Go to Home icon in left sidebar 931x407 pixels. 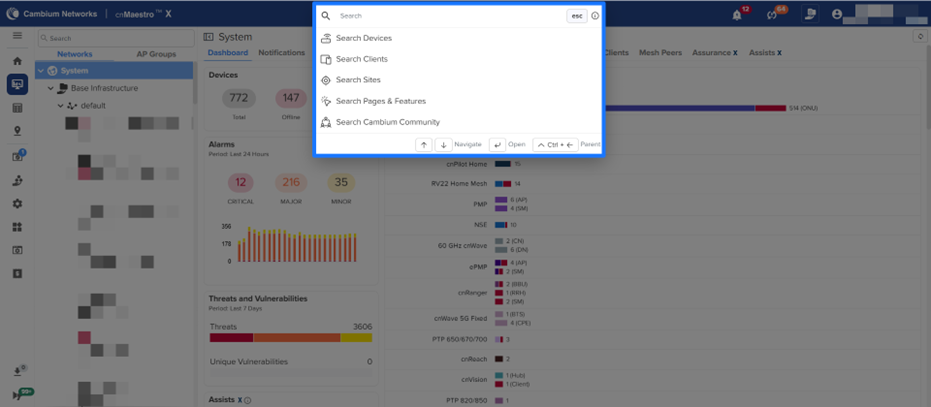click(x=17, y=61)
